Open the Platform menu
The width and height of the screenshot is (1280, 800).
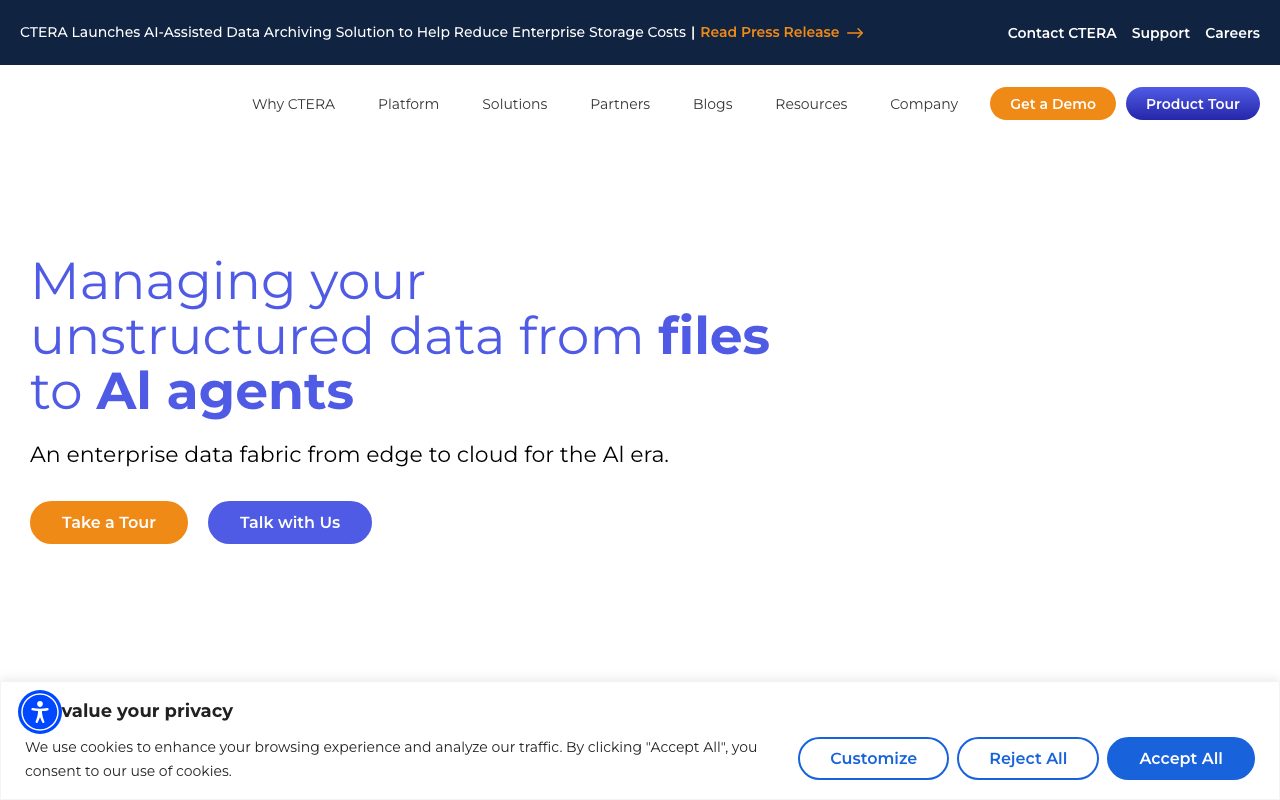(408, 104)
